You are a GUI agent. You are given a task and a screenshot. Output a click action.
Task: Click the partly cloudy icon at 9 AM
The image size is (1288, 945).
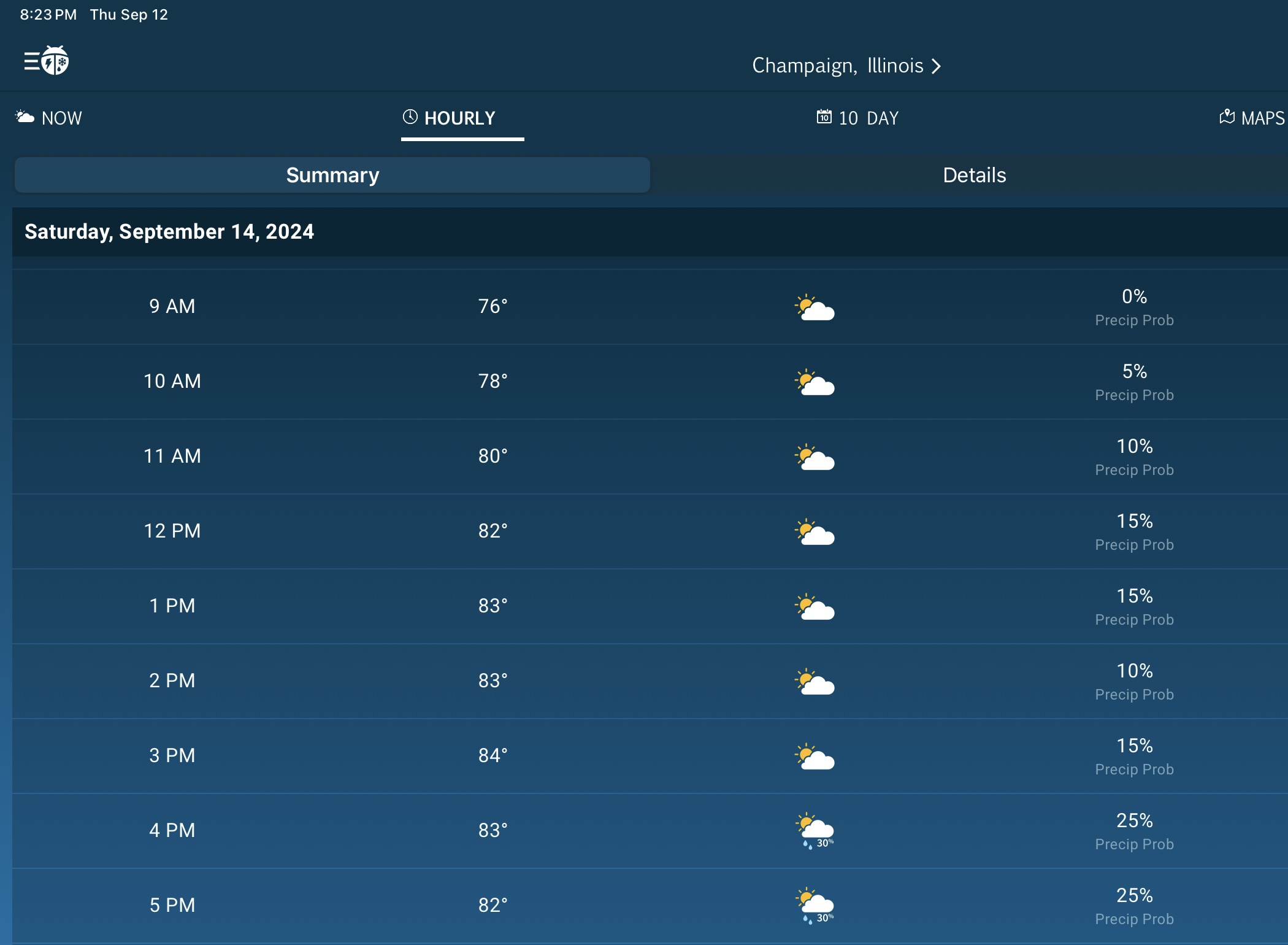click(815, 307)
